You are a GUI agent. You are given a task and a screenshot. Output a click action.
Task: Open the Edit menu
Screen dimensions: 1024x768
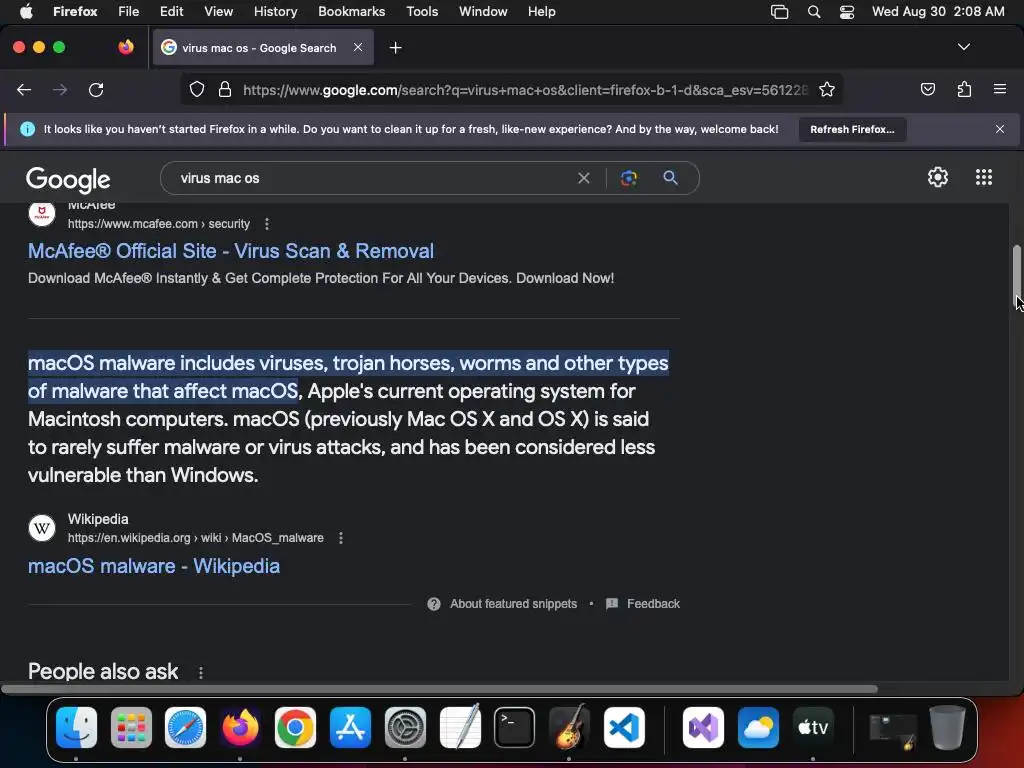171,12
